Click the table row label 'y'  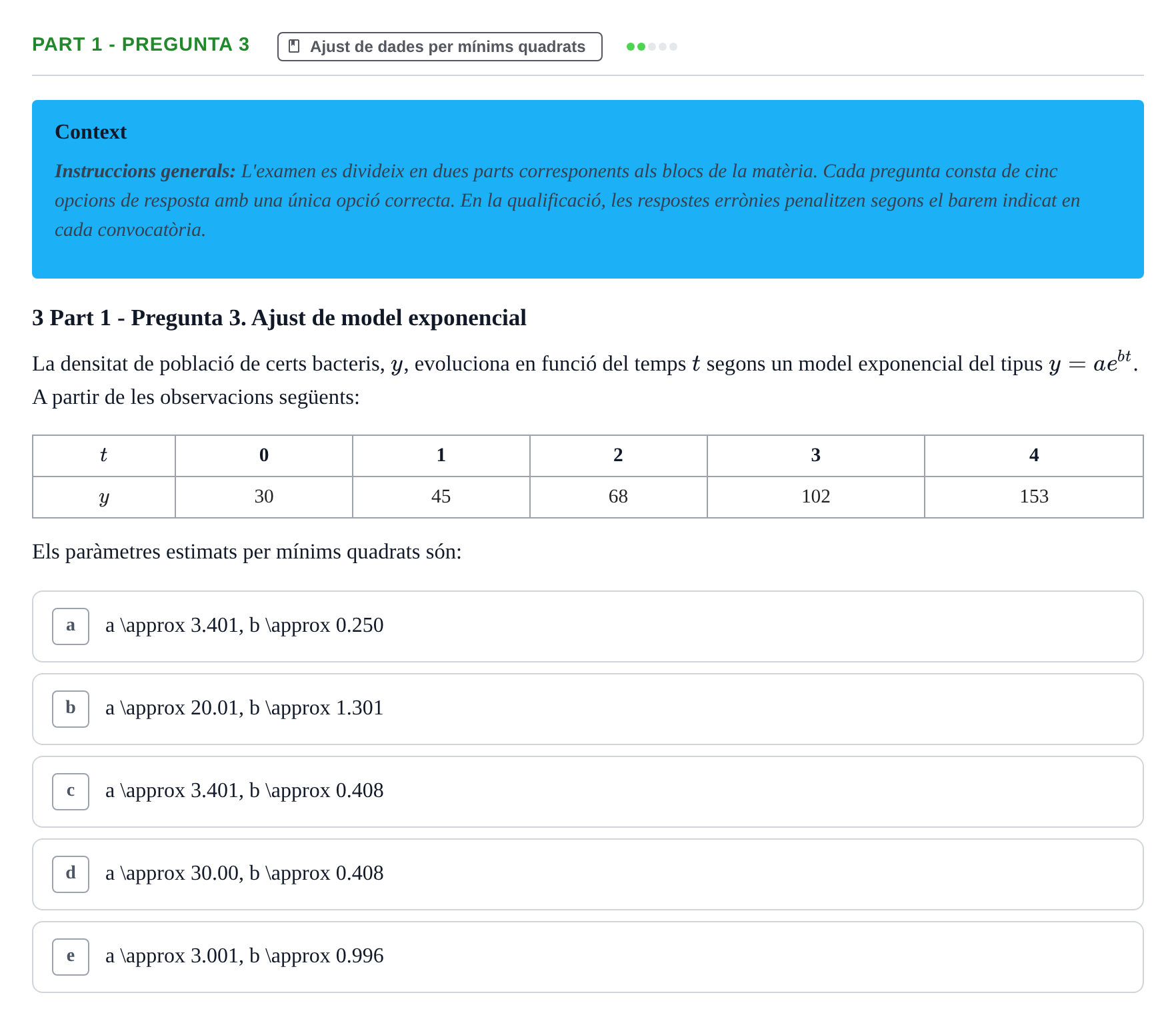[104, 497]
